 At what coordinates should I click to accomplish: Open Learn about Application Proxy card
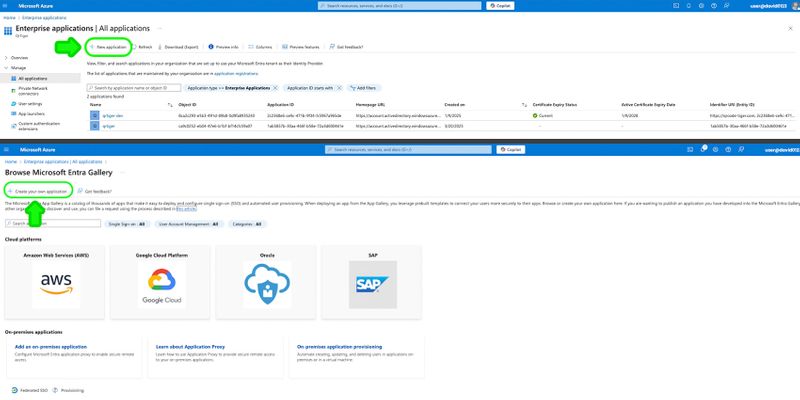click(x=215, y=358)
